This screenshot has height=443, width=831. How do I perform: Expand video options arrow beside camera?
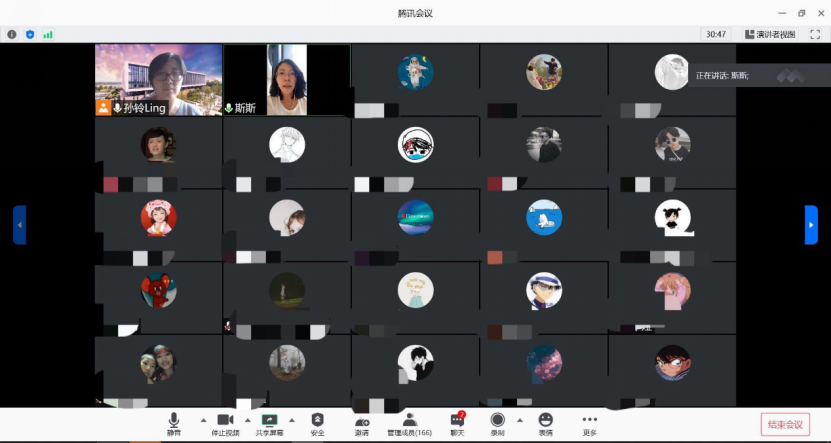(x=248, y=420)
